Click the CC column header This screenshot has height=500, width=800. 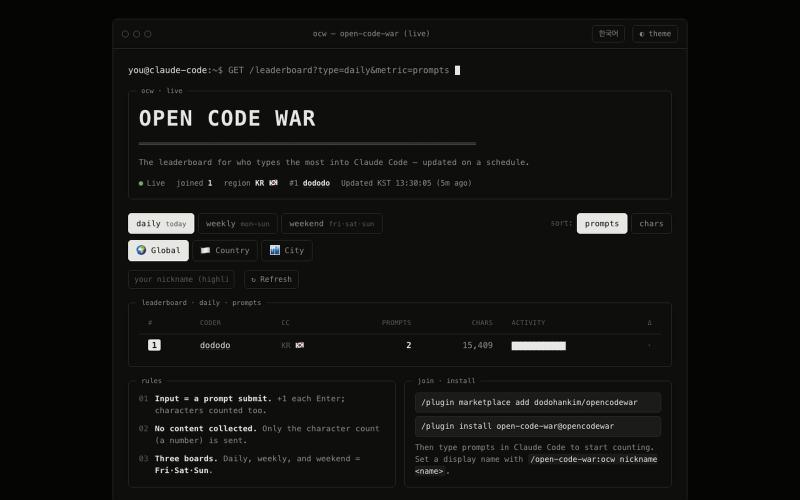tap(285, 322)
